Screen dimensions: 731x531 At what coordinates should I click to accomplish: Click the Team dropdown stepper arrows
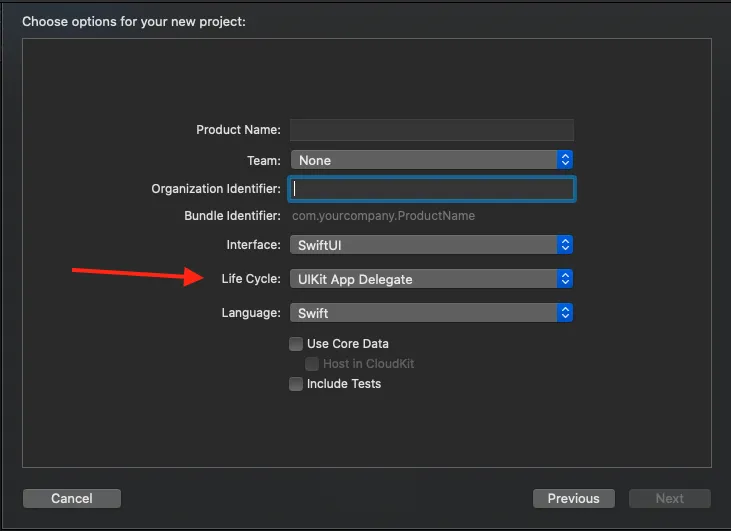565,160
